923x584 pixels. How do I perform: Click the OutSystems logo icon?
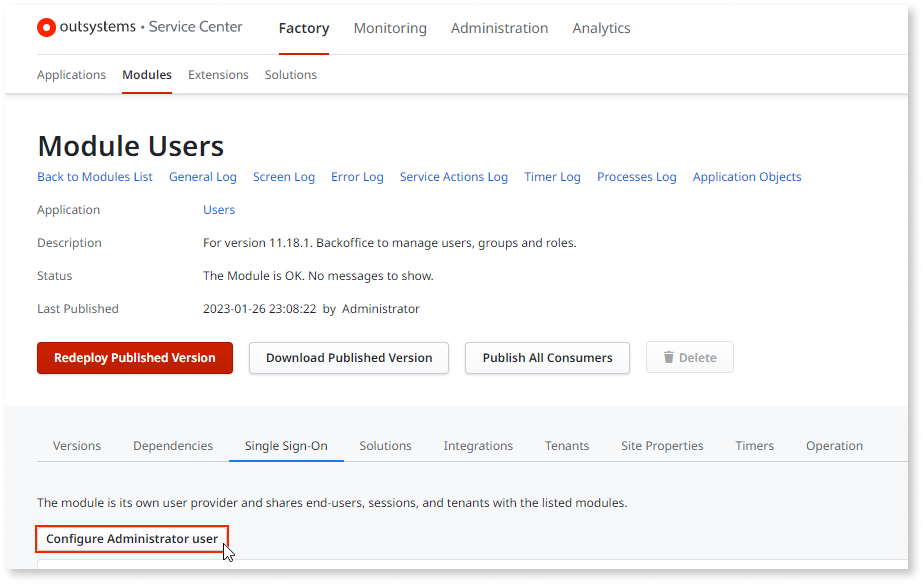(x=46, y=27)
